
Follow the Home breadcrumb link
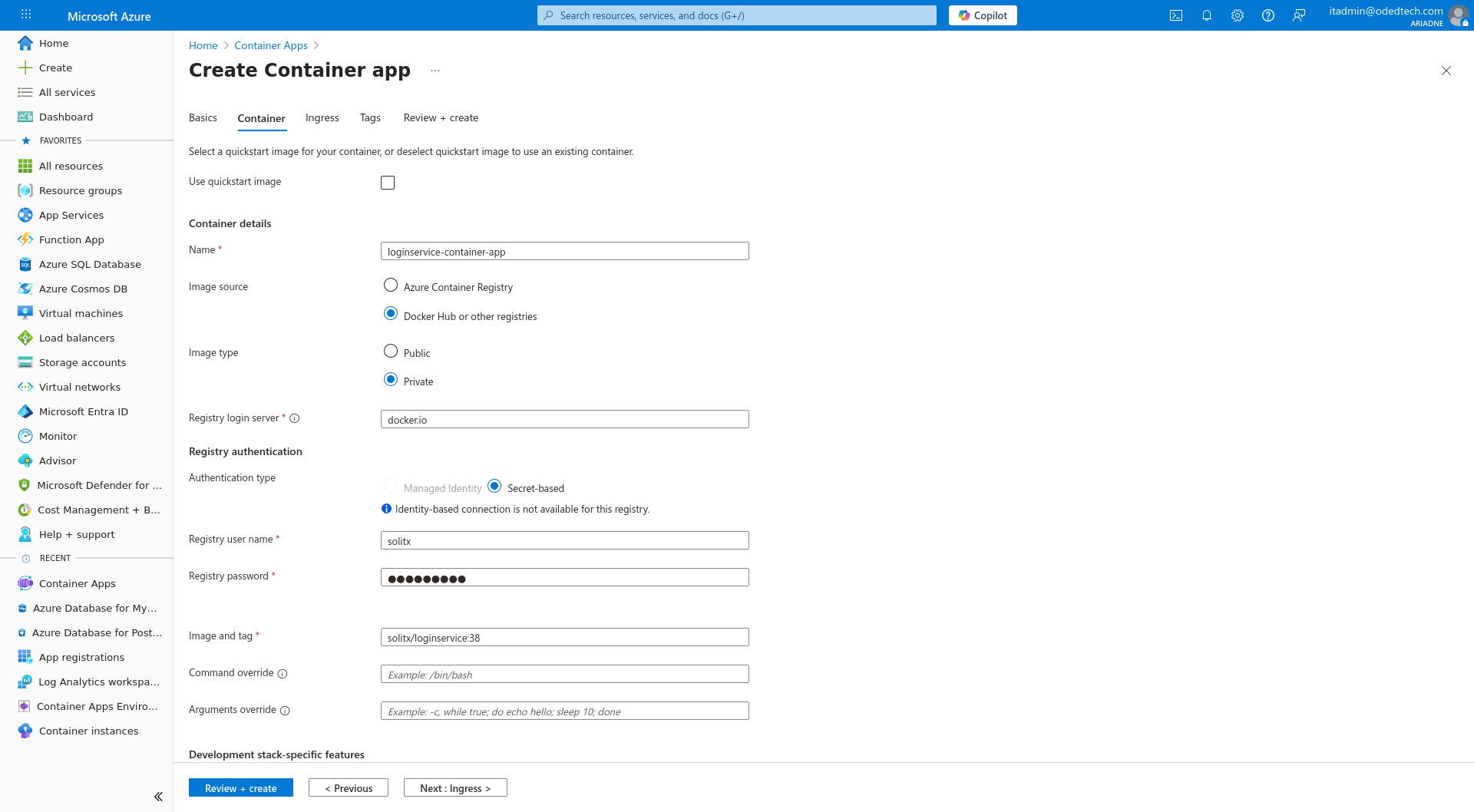pos(203,45)
